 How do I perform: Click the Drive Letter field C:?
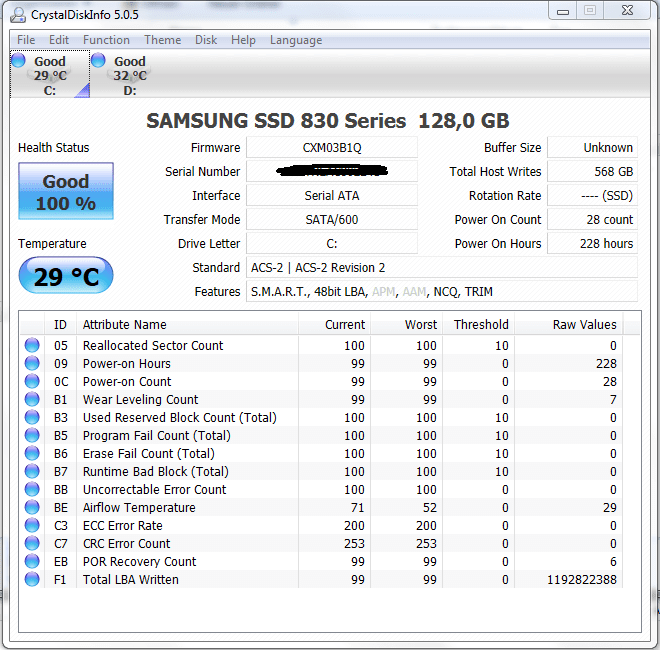332,243
